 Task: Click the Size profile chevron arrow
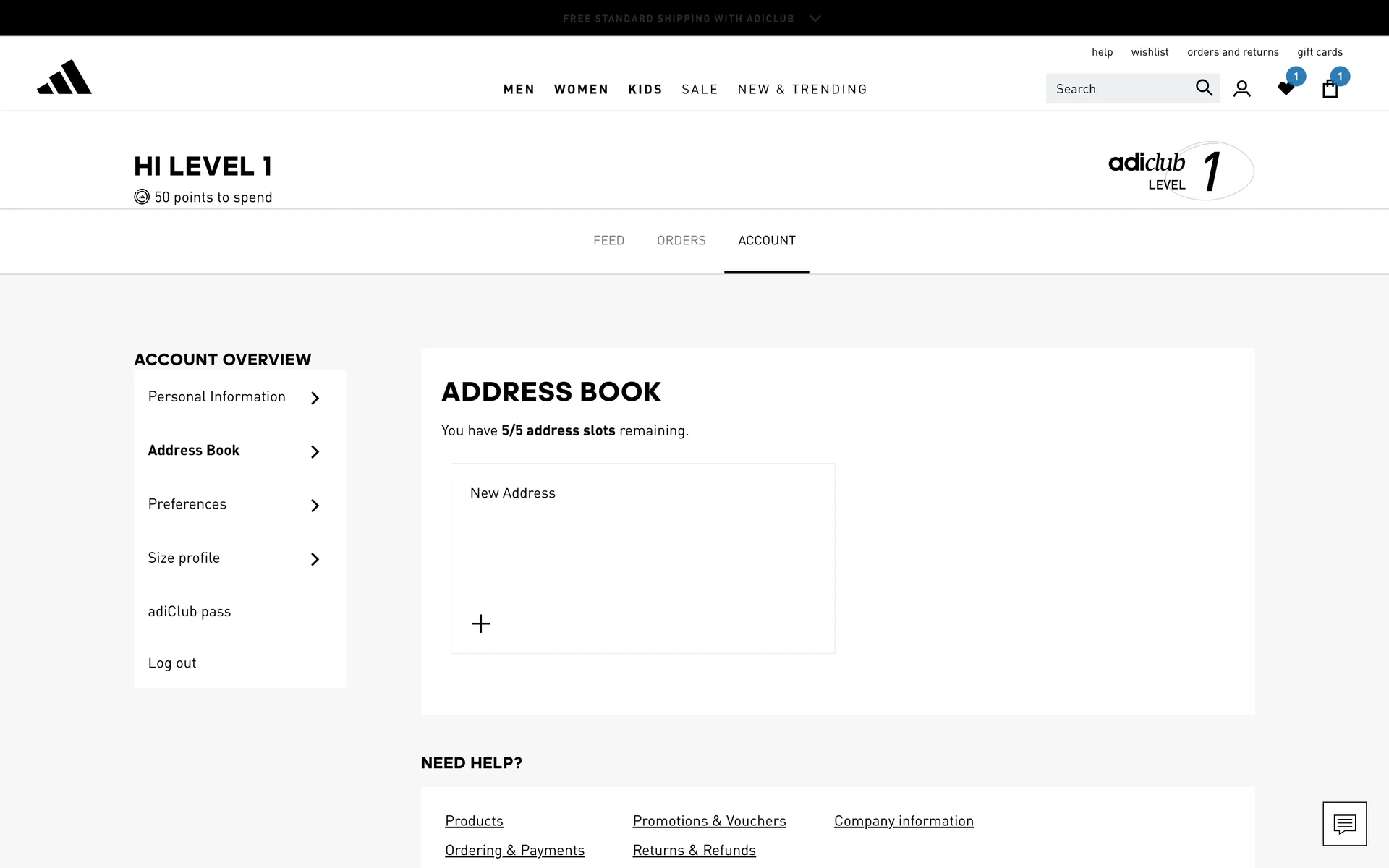tap(315, 559)
